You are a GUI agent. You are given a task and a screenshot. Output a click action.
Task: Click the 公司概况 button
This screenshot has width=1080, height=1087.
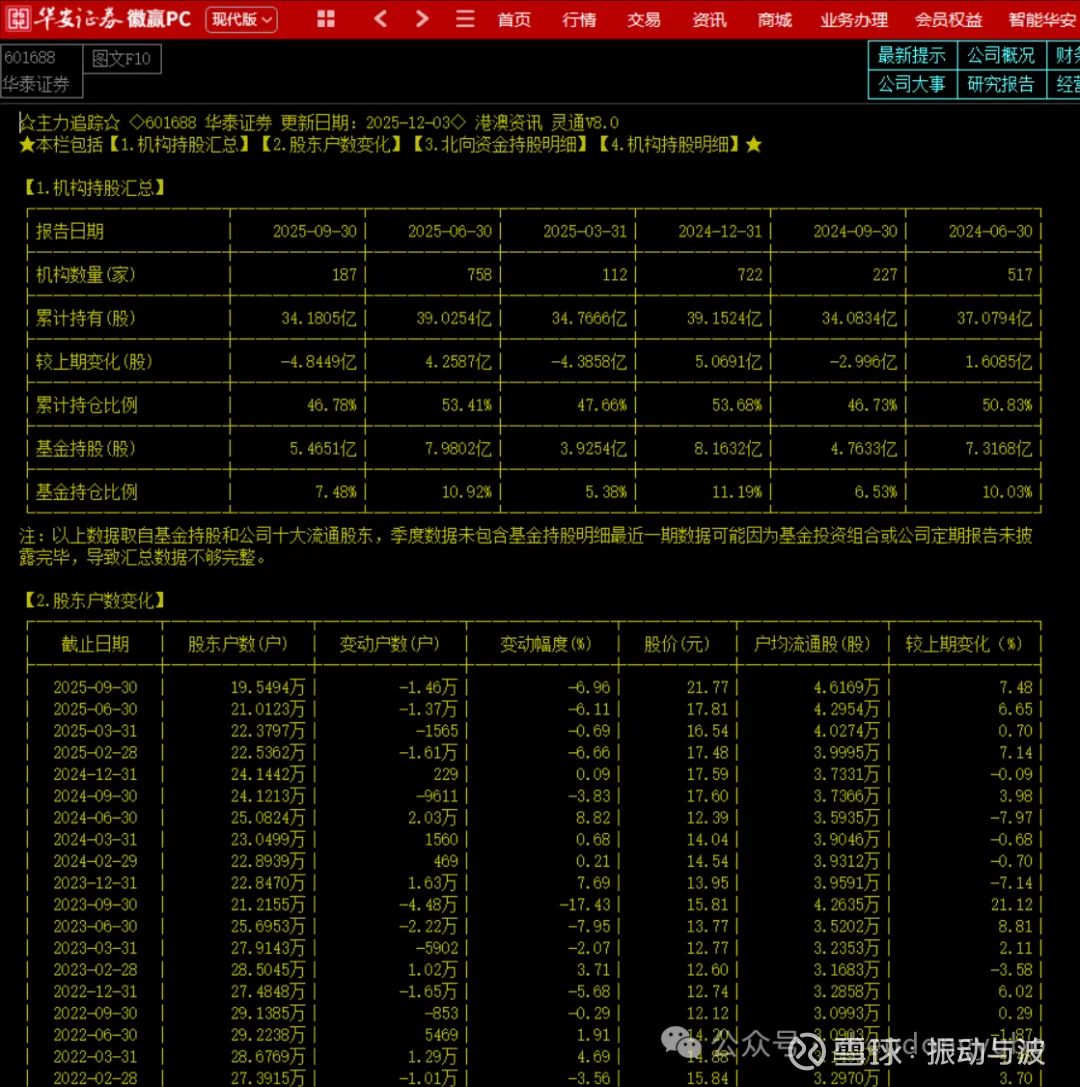pyautogui.click(x=1001, y=55)
